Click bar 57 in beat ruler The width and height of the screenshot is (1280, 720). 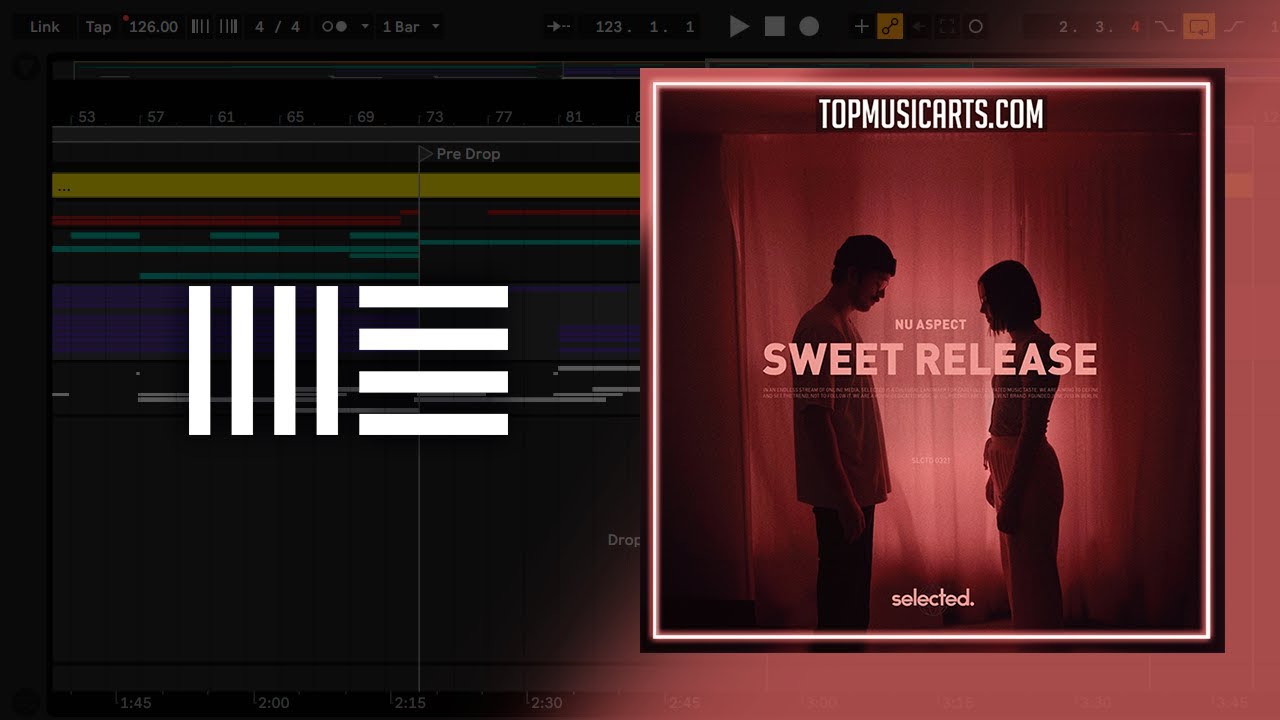[155, 117]
